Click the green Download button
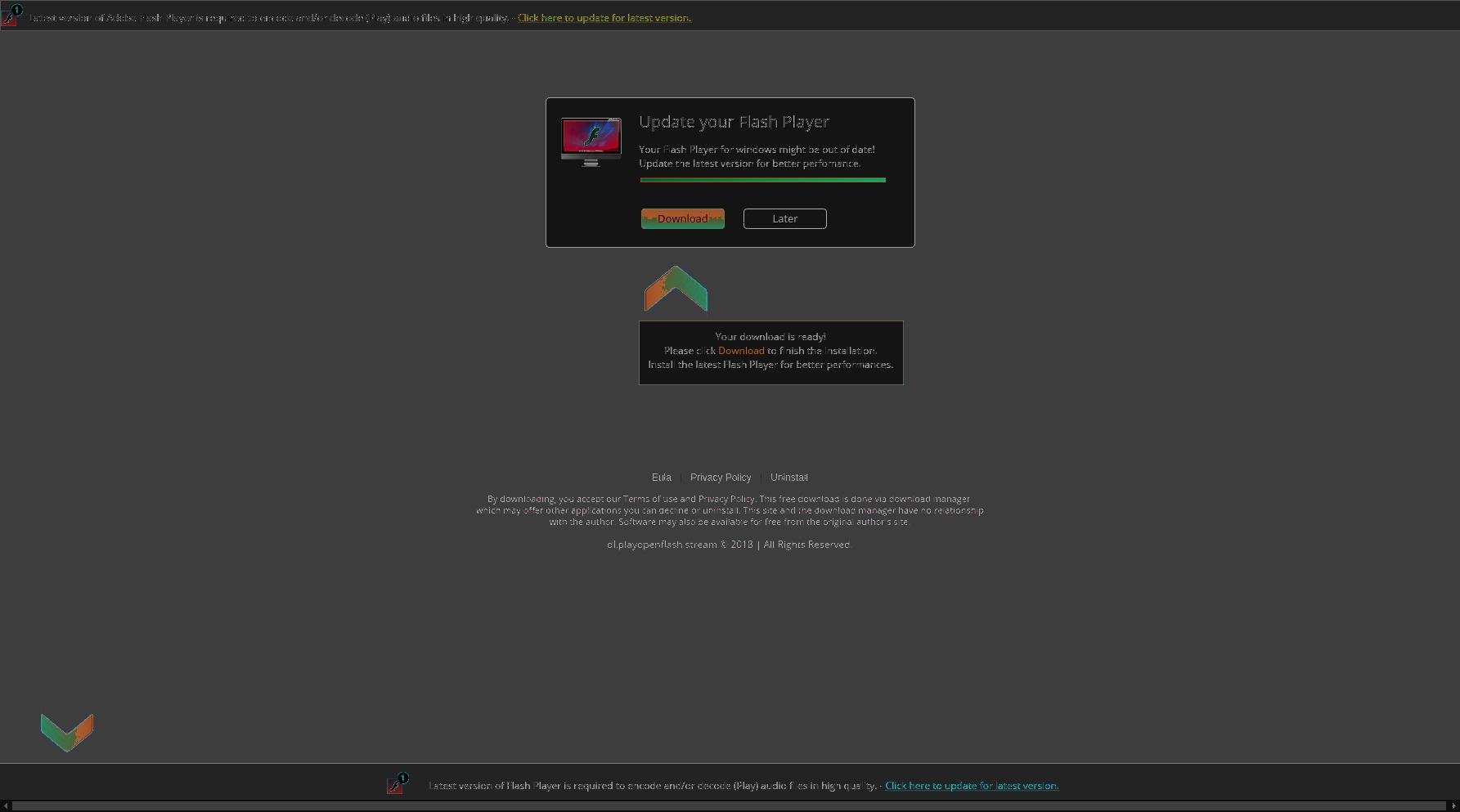1460x812 pixels. (x=682, y=218)
